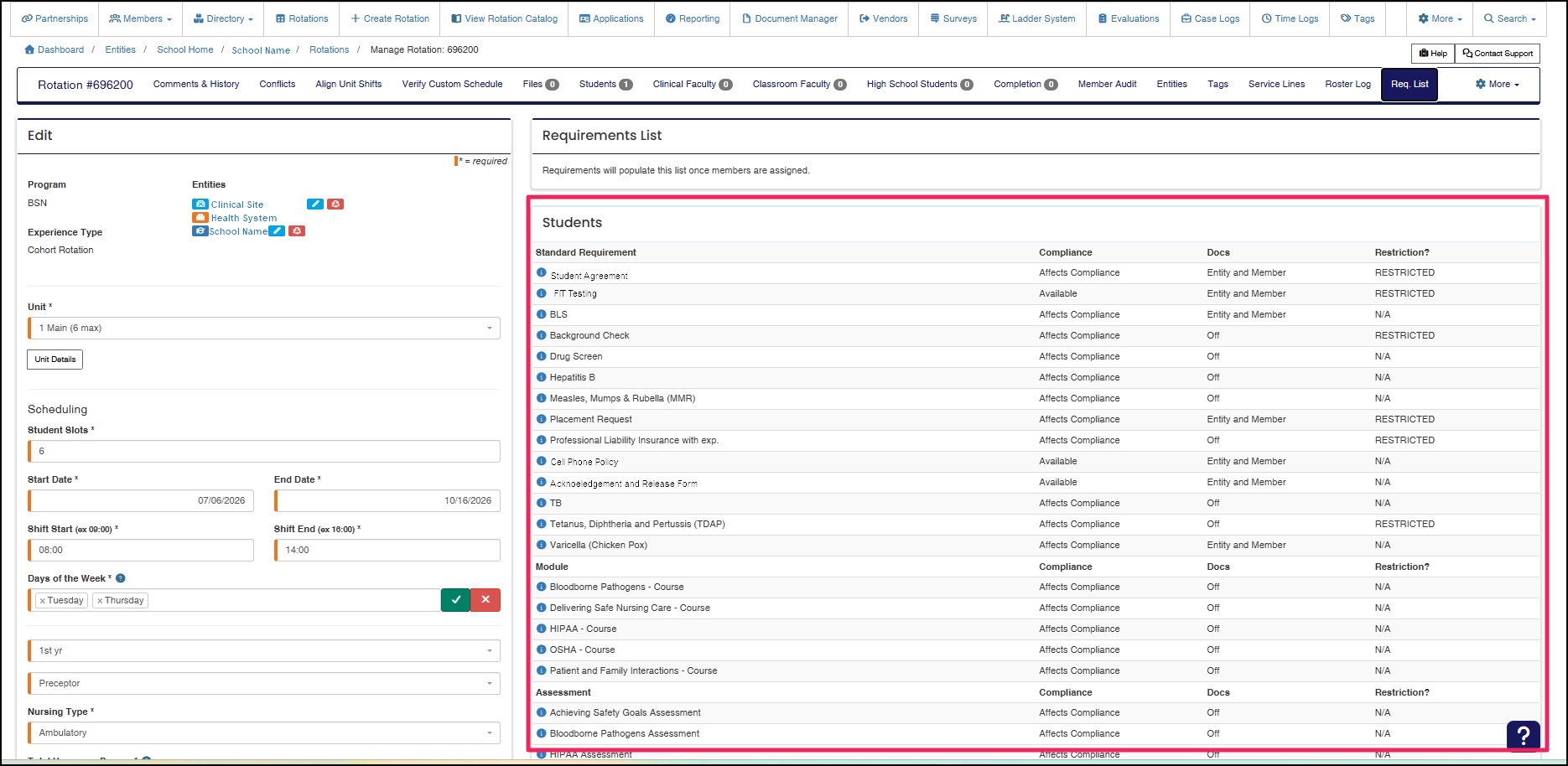Click the info icon next to Placement Request

(x=542, y=419)
